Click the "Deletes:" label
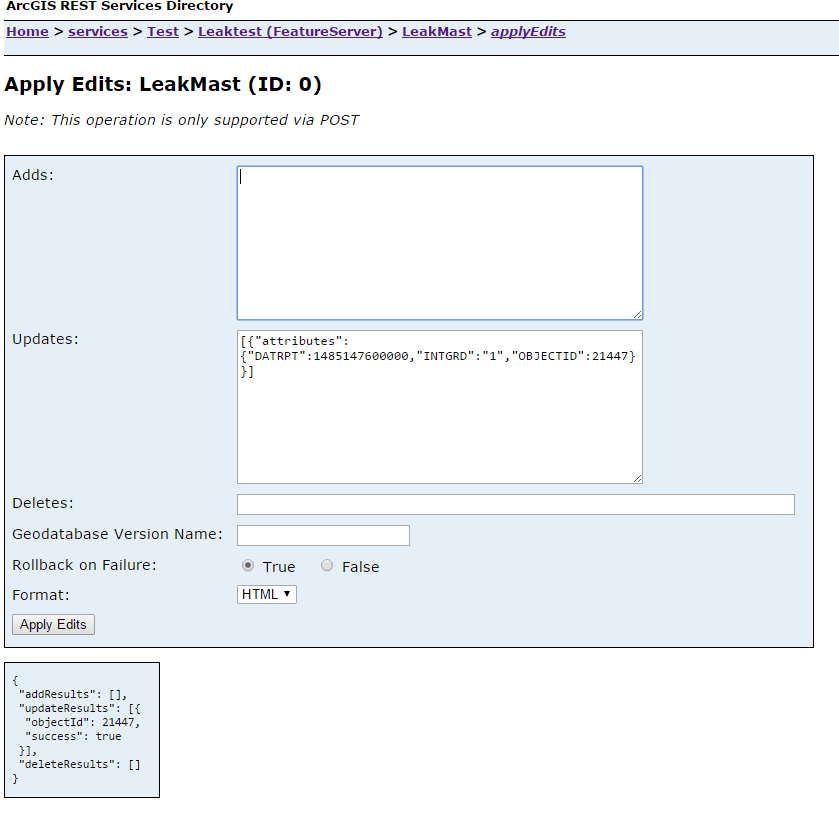839x813 pixels. pos(43,503)
